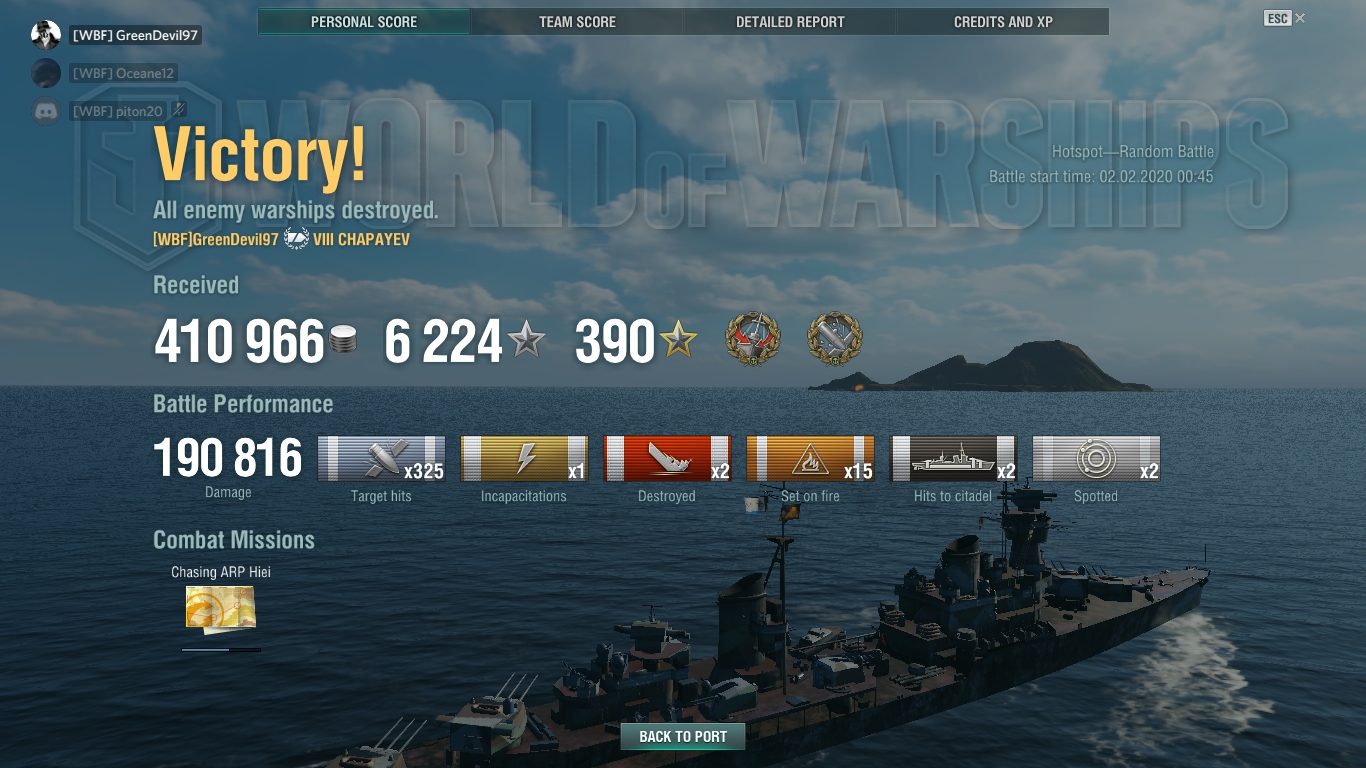Click the Back to Port button

pyautogui.click(x=683, y=737)
